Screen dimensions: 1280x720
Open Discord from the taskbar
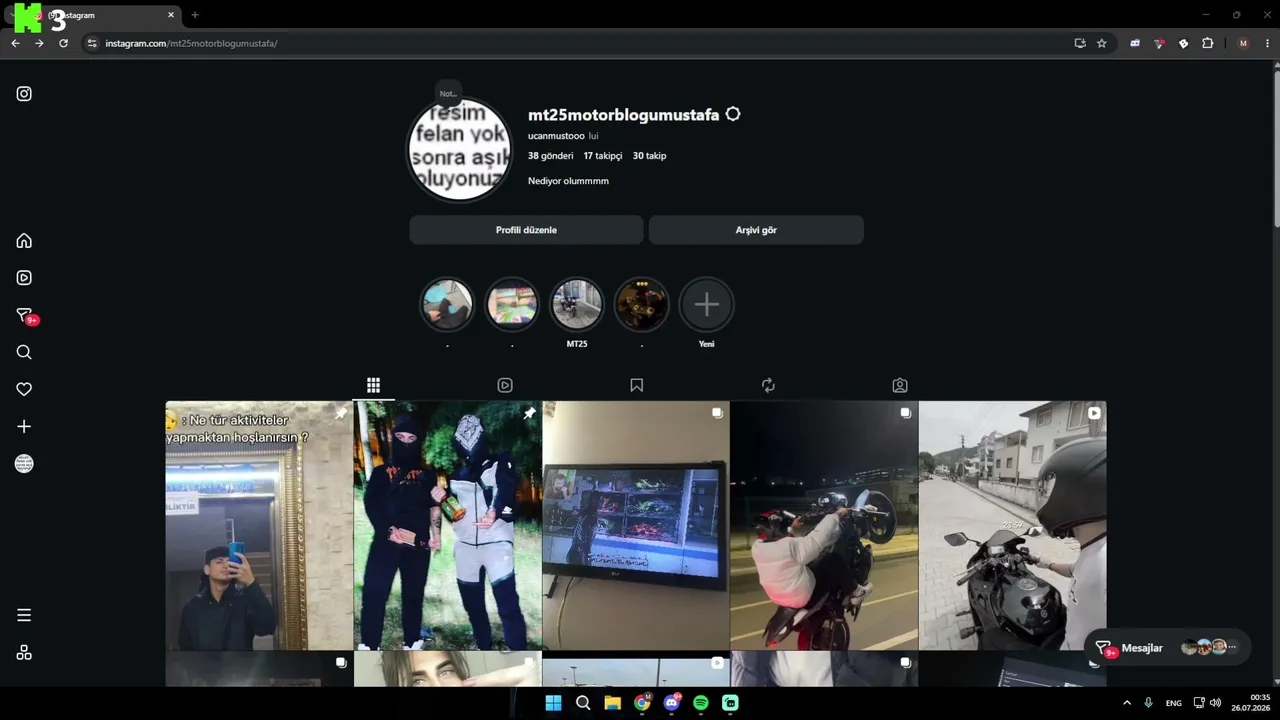(x=672, y=703)
